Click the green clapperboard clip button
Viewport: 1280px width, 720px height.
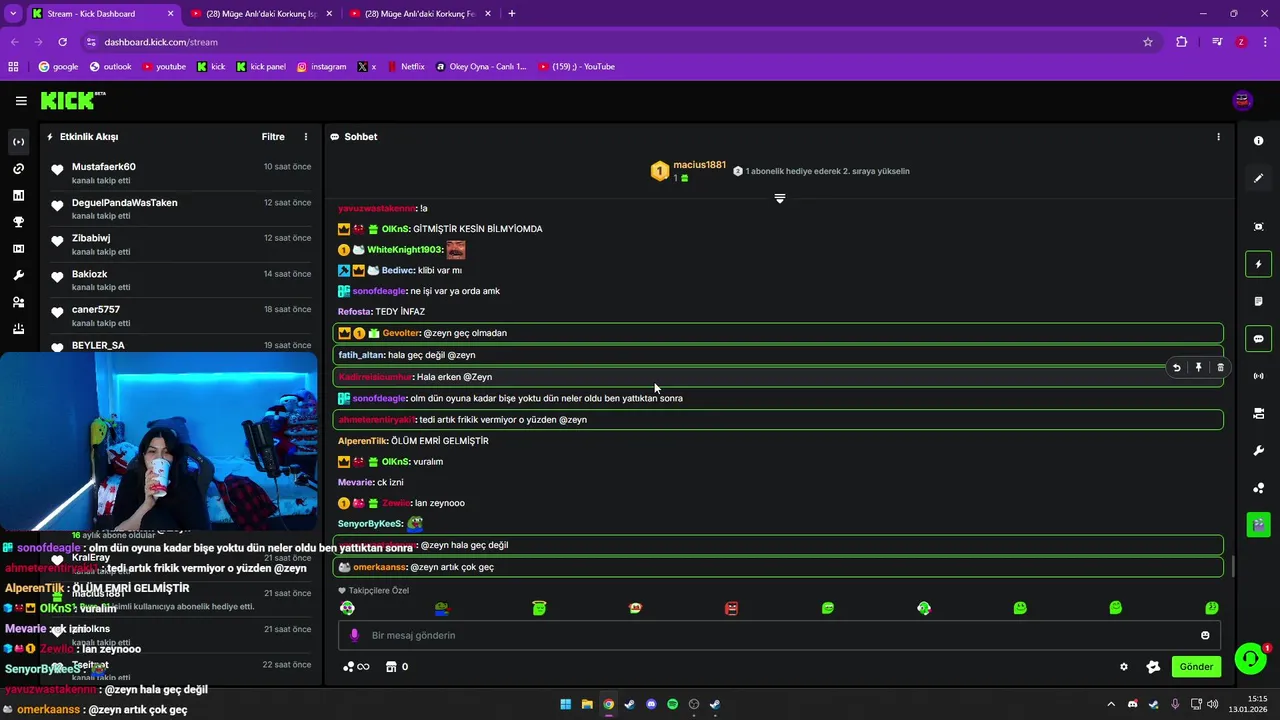tap(1259, 523)
